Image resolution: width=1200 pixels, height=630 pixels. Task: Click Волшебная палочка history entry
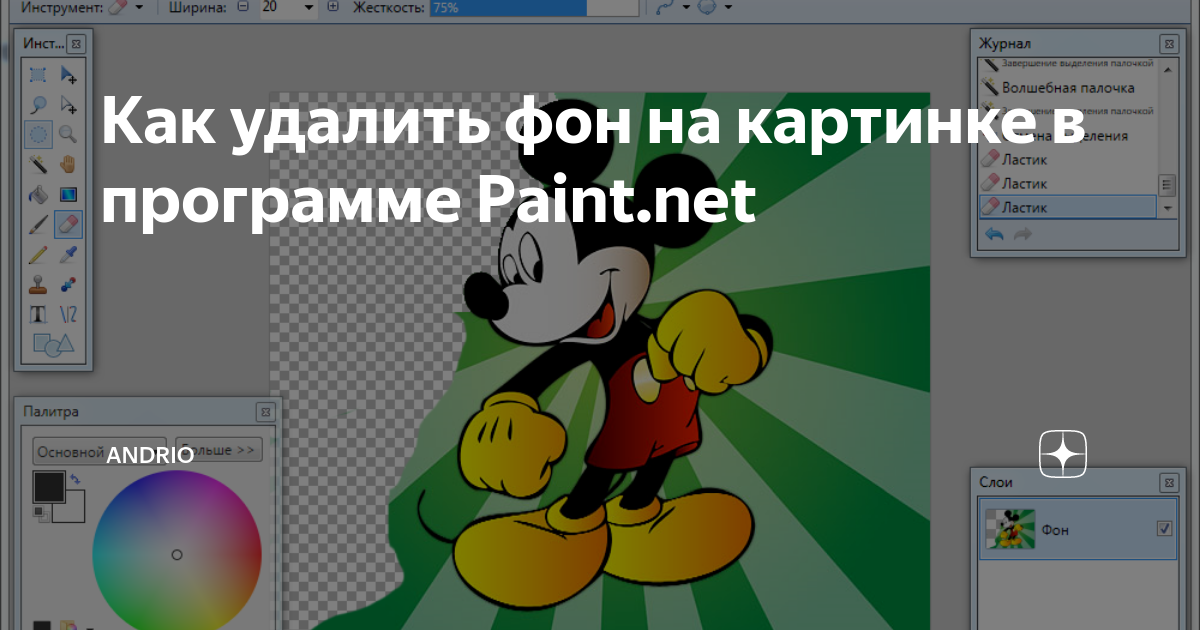point(1067,87)
